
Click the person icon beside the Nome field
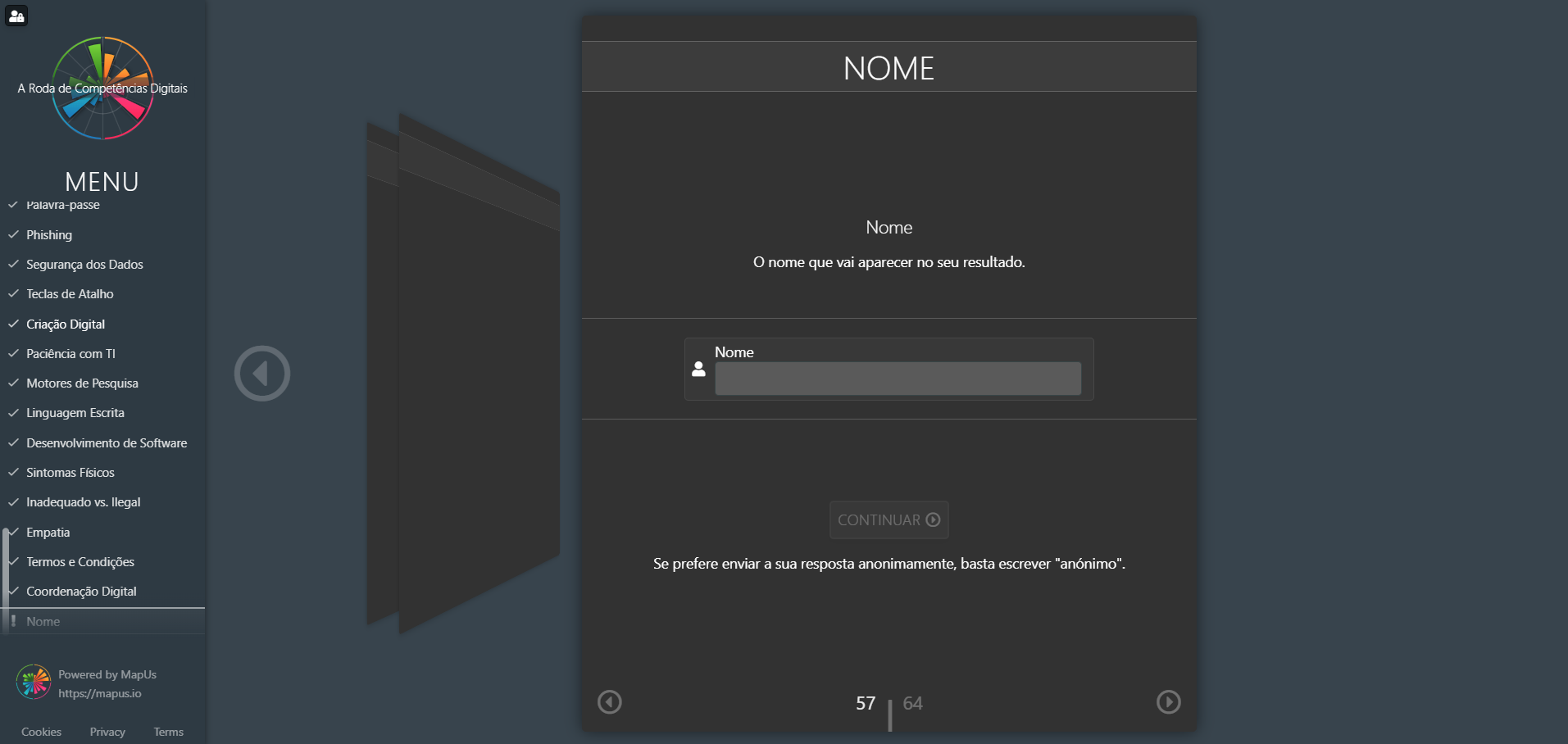[698, 370]
